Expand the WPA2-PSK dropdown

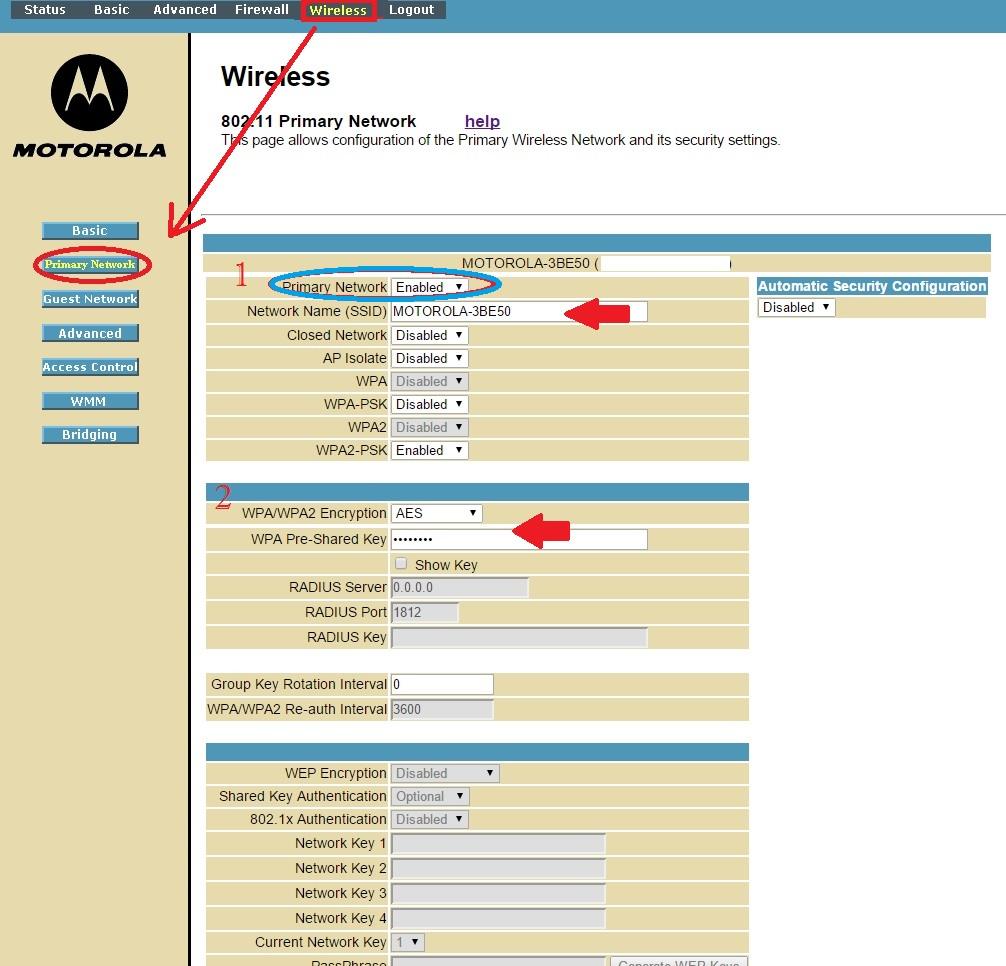(x=429, y=450)
